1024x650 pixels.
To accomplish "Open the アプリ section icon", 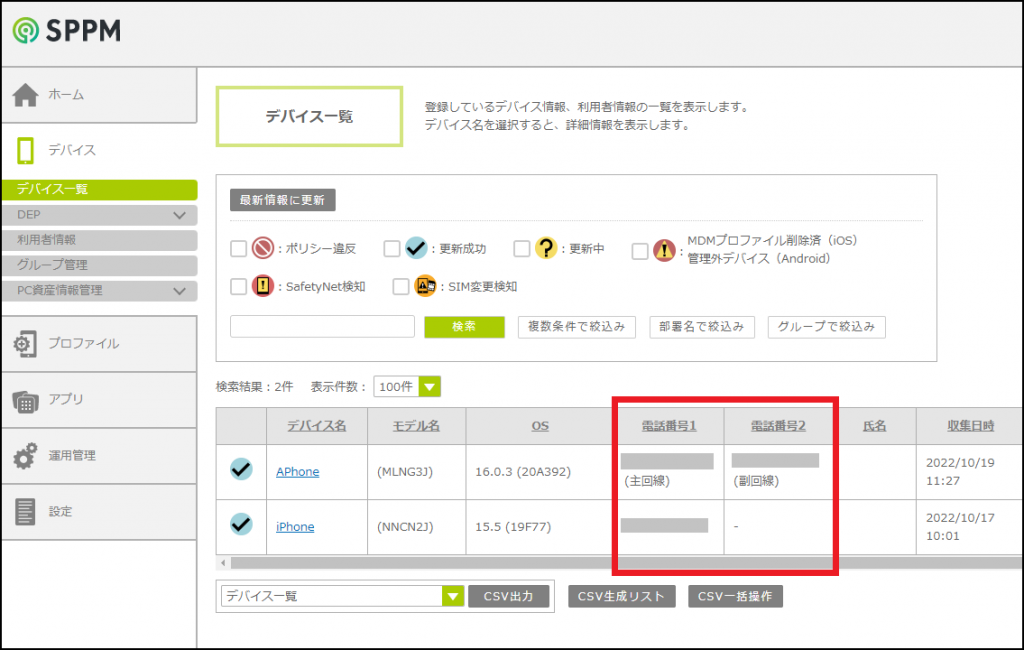I will [26, 400].
